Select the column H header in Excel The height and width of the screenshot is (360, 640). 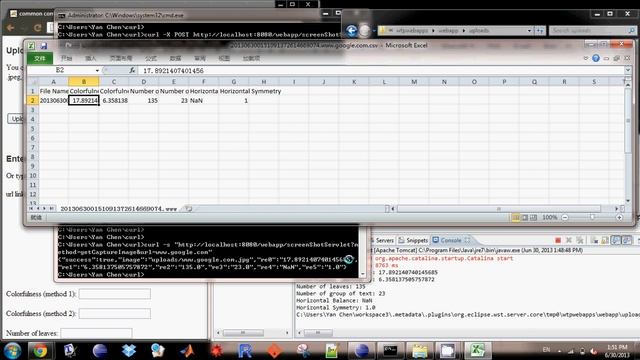[264, 82]
